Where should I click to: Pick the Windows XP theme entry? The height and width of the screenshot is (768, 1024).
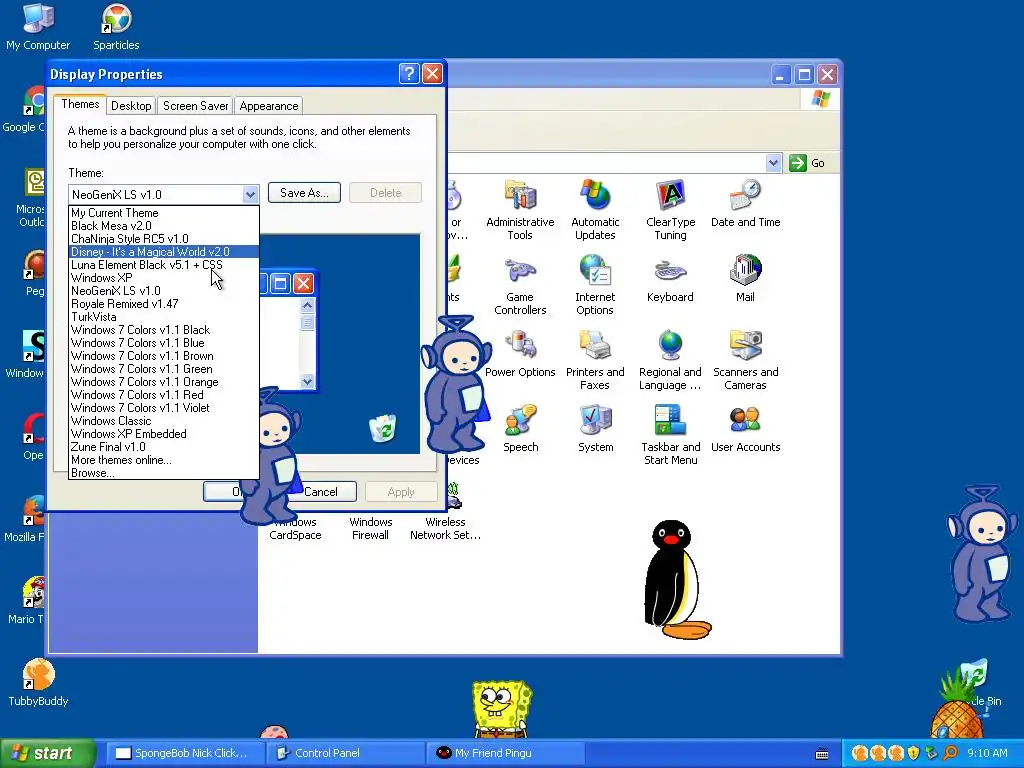[163, 278]
